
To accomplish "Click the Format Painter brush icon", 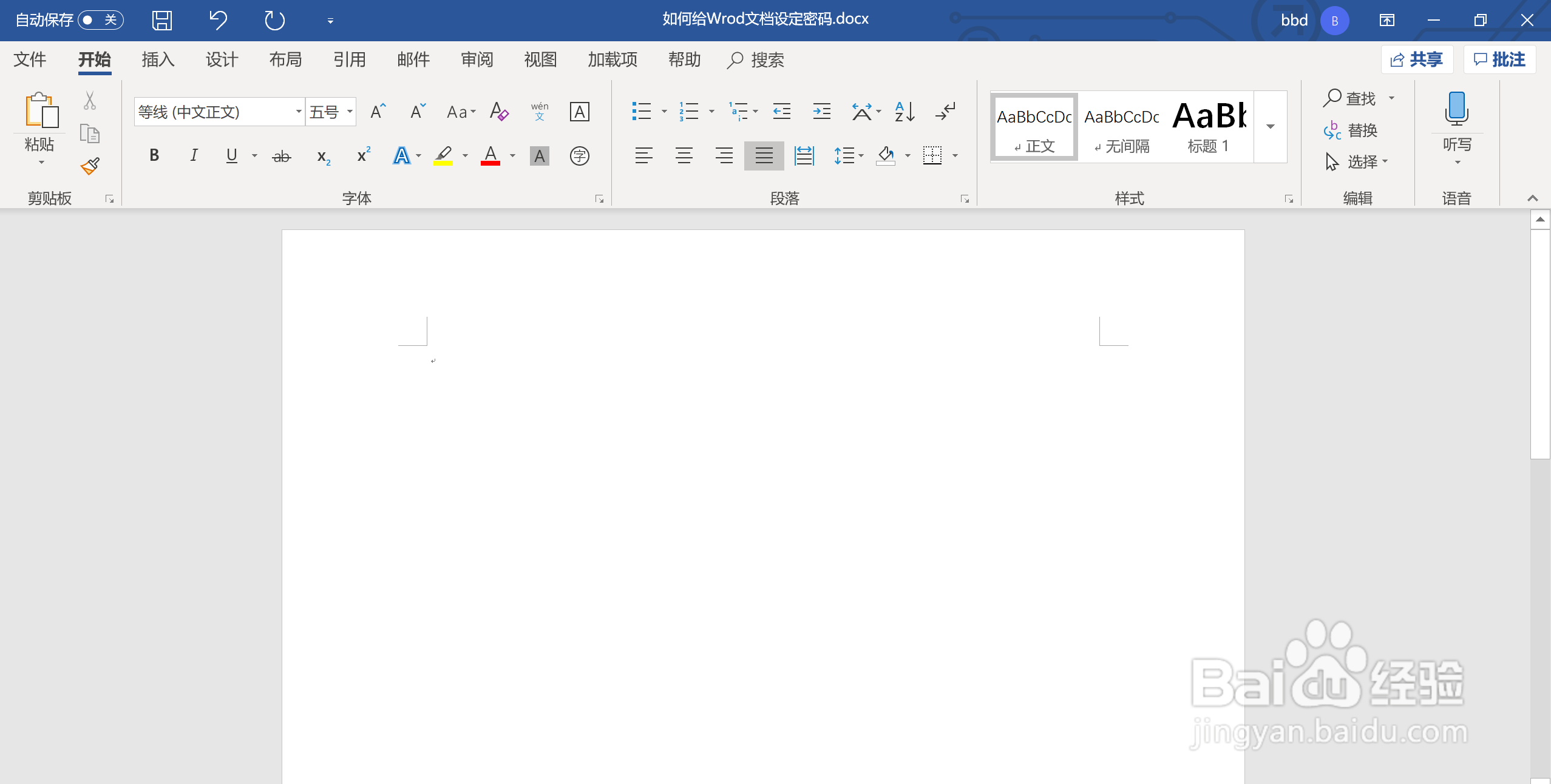I will (90, 166).
